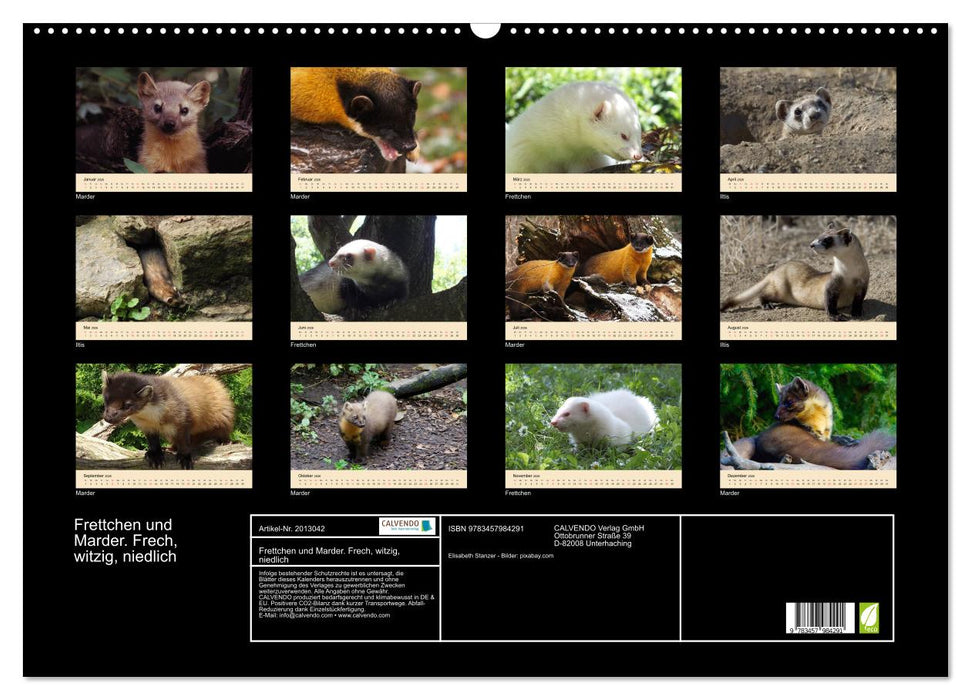
Task: Click the blue square next to CALVENDO logo
Action: coord(428,526)
